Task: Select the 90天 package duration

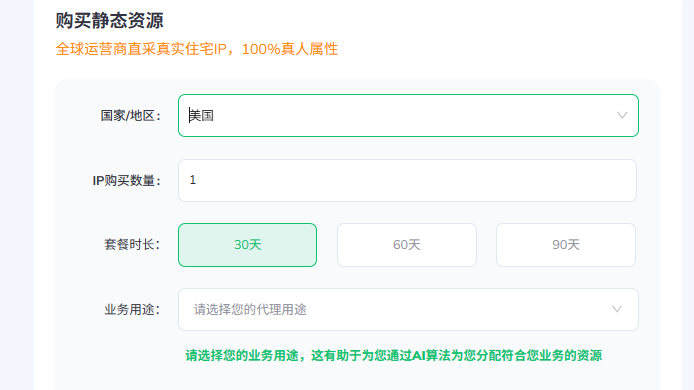Action: 566,245
